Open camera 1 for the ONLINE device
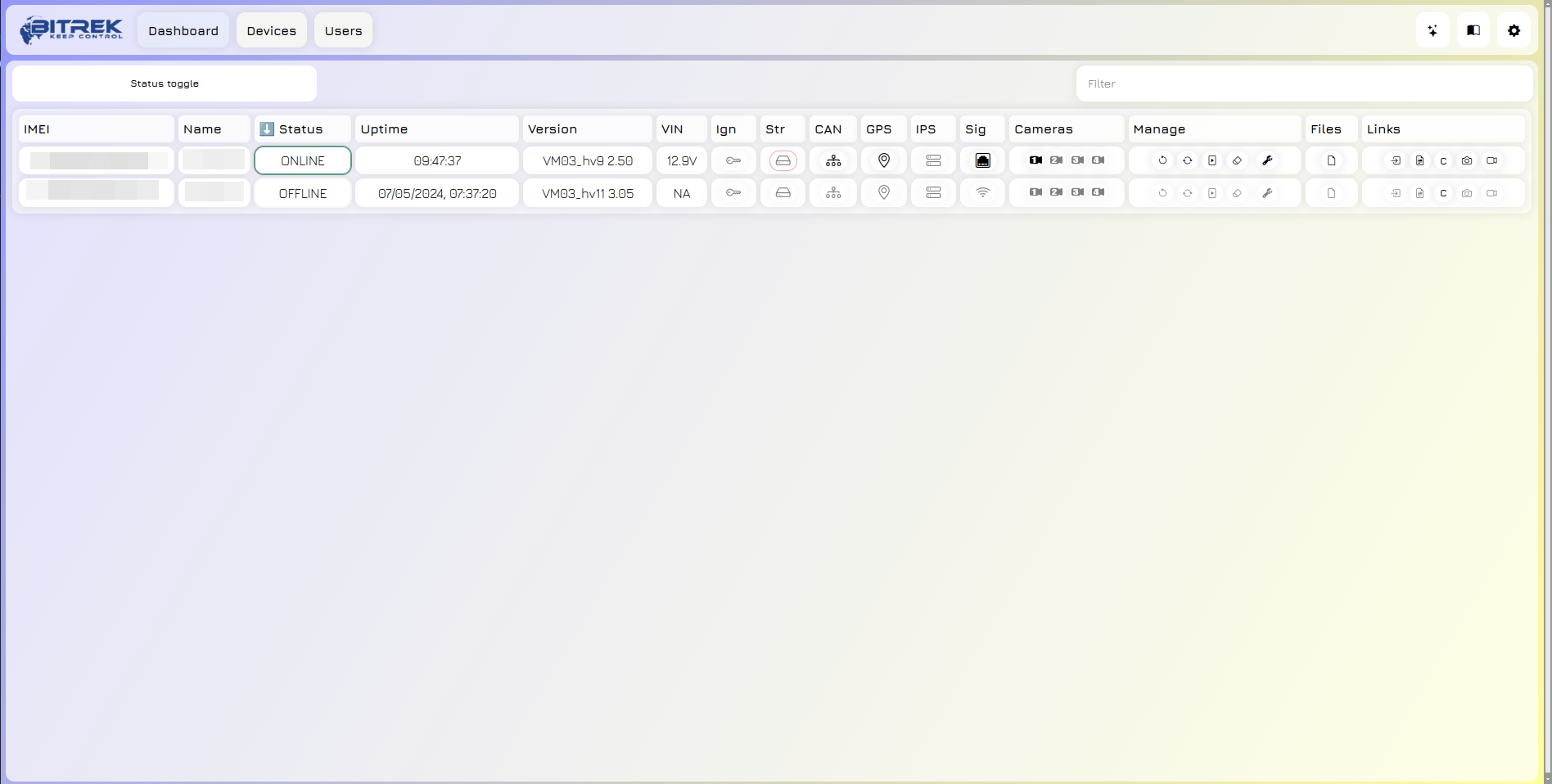This screenshot has width=1552, height=784. click(1035, 160)
